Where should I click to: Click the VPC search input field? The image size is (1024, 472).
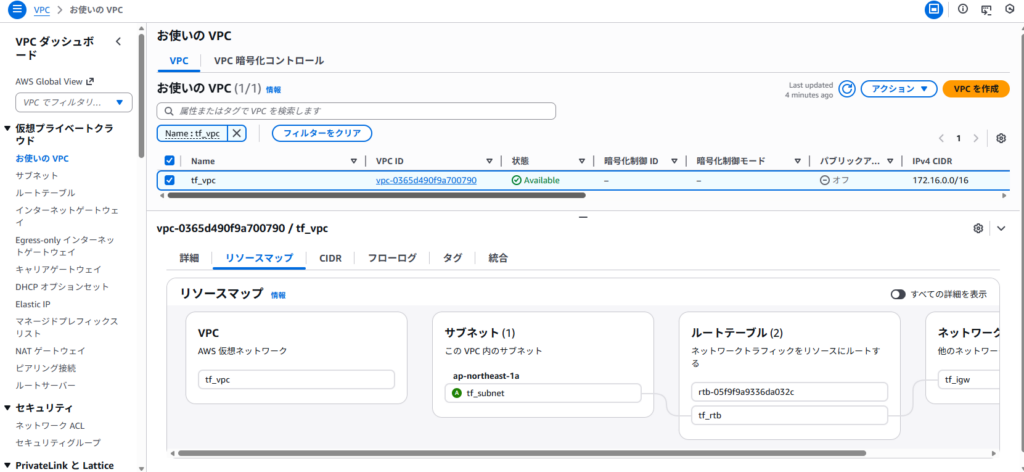click(356, 111)
